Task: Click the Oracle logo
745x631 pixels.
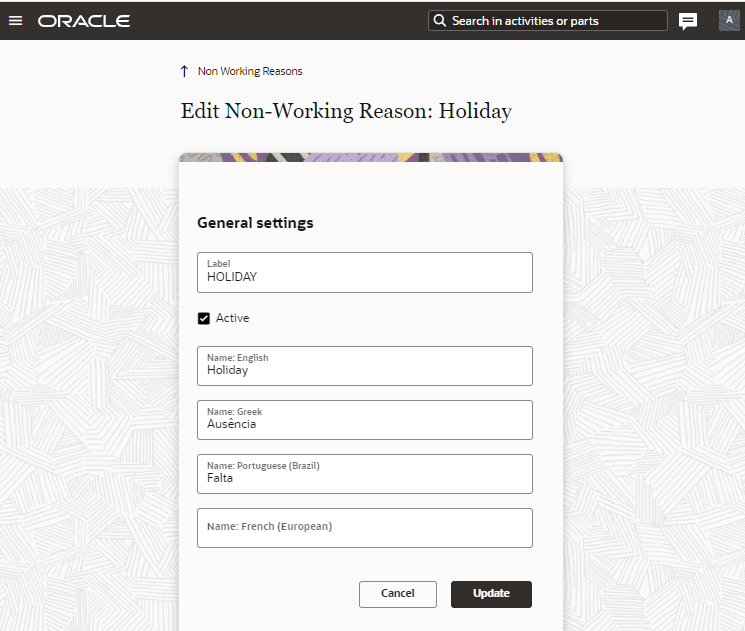Action: pos(84,21)
